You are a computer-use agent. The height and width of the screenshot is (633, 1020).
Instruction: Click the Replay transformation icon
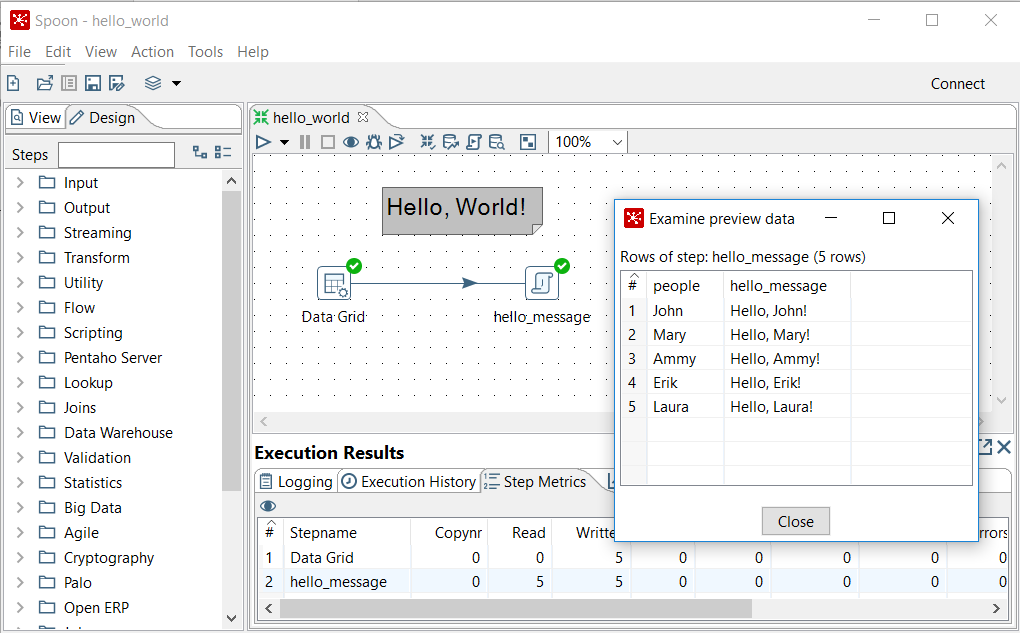tap(397, 142)
